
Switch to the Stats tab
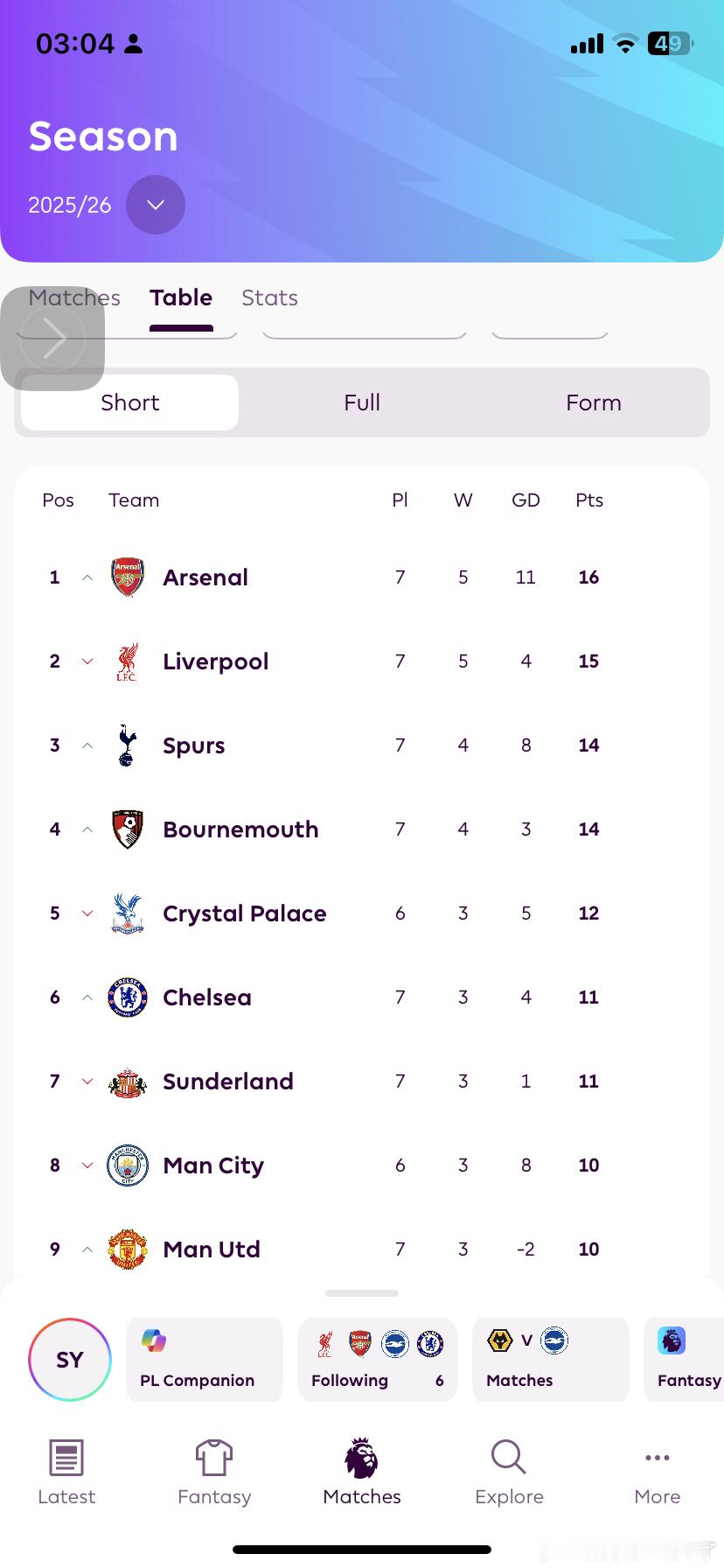click(269, 298)
